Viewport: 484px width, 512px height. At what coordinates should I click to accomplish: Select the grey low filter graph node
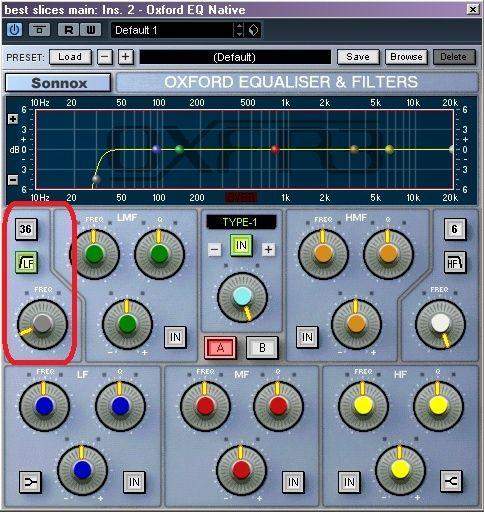click(96, 179)
